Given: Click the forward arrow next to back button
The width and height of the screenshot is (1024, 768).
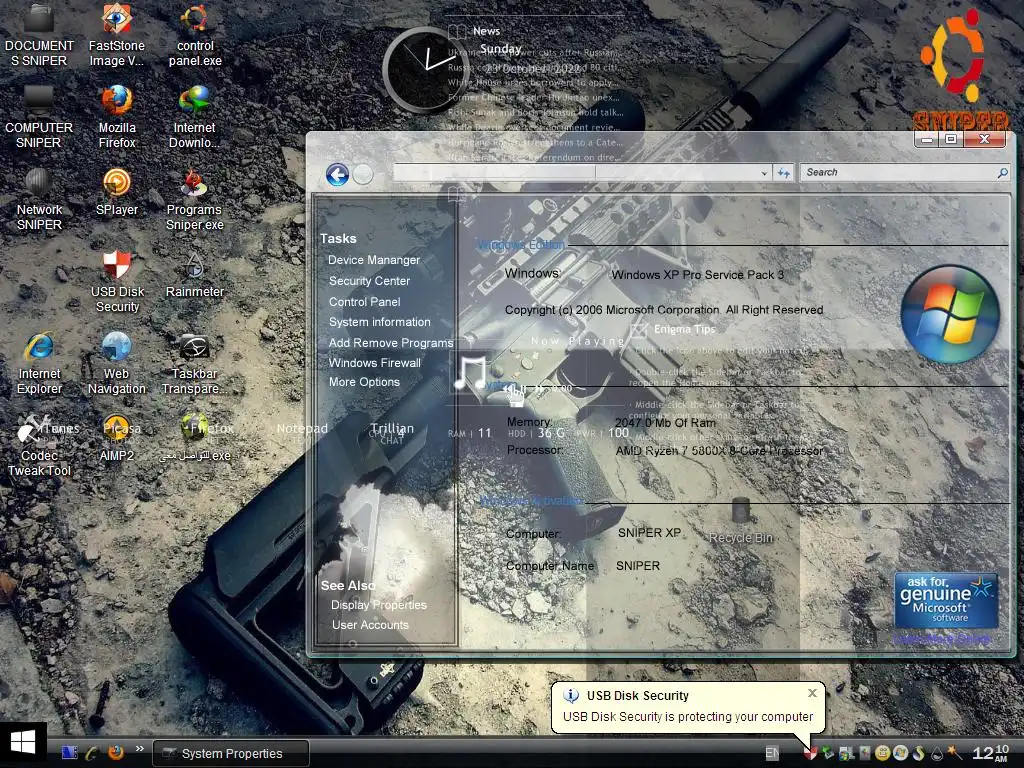Looking at the screenshot, I should click(363, 174).
